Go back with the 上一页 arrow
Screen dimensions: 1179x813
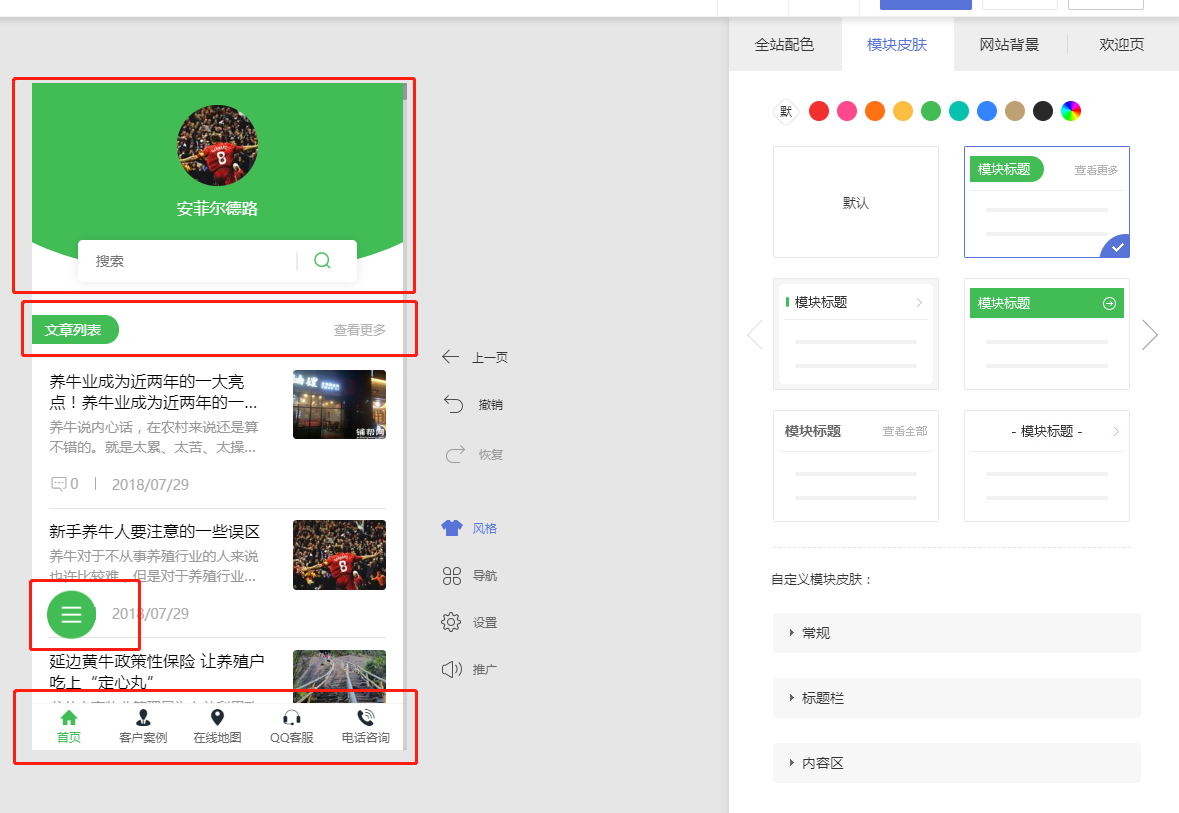pyautogui.click(x=450, y=356)
